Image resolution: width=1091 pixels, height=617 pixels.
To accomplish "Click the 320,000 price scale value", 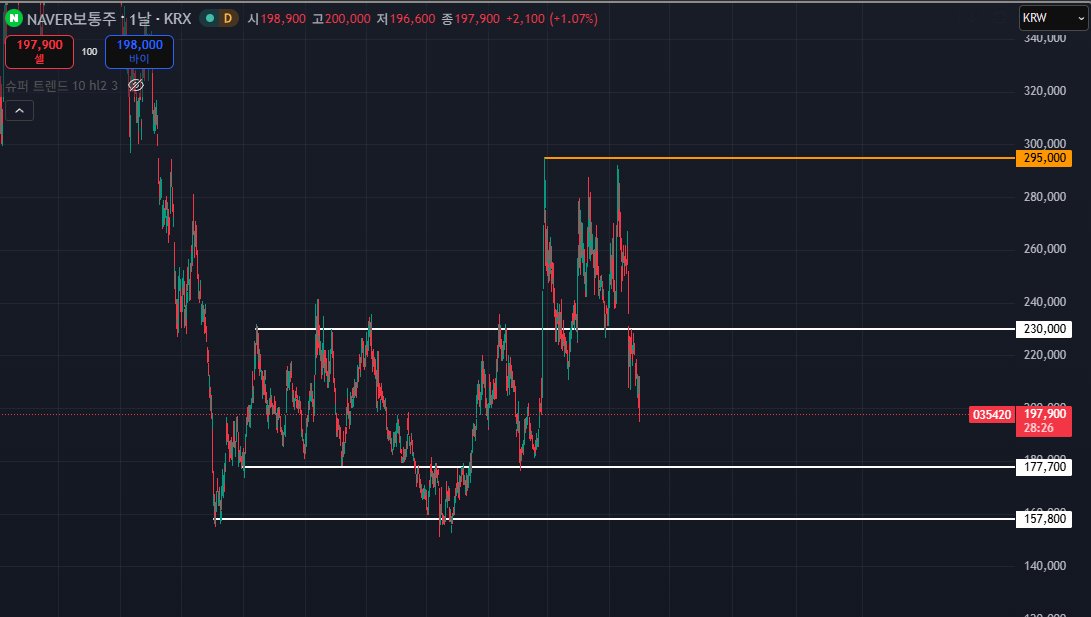I will coord(1044,90).
